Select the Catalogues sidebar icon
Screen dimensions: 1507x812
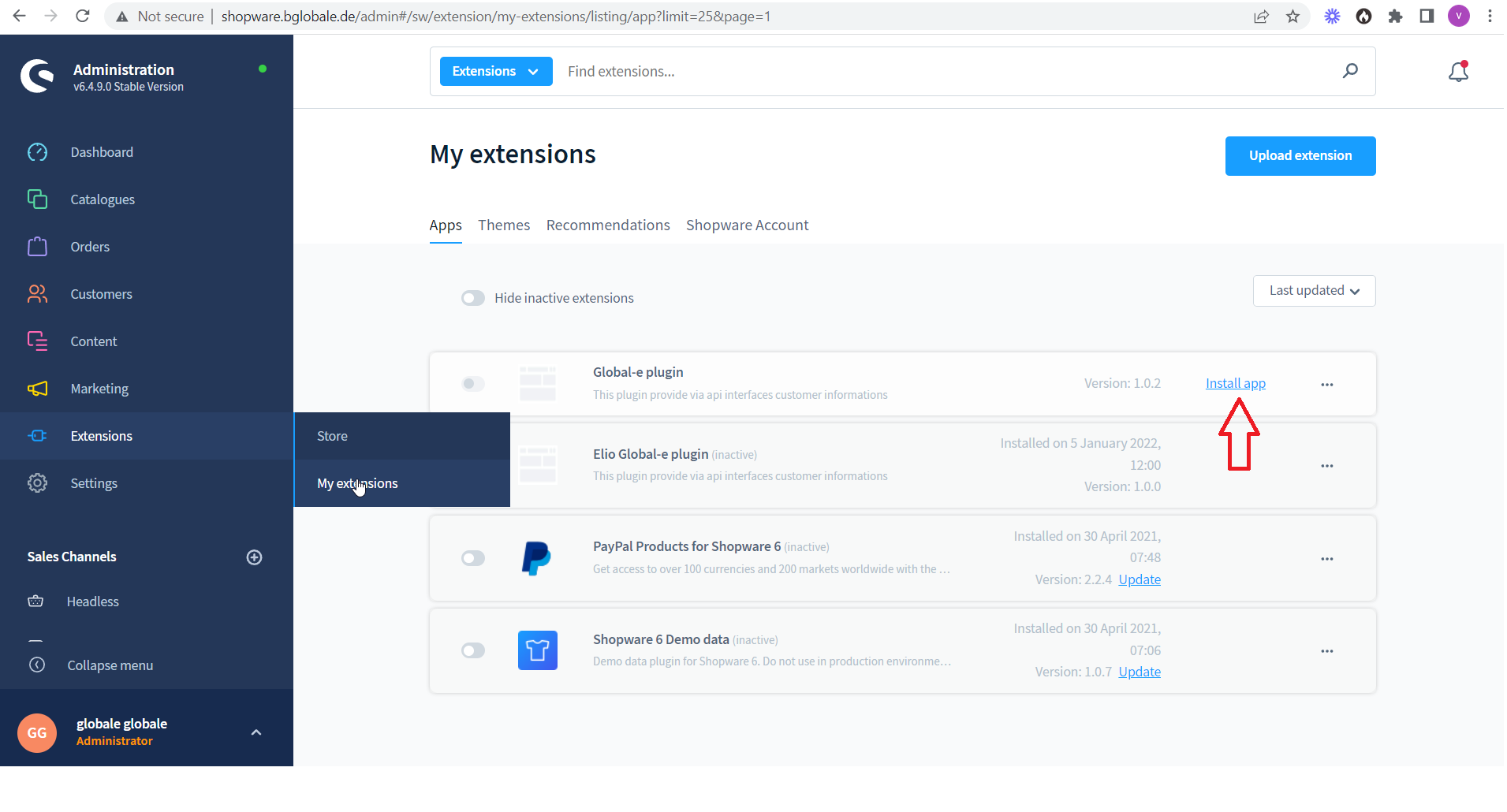pos(37,199)
